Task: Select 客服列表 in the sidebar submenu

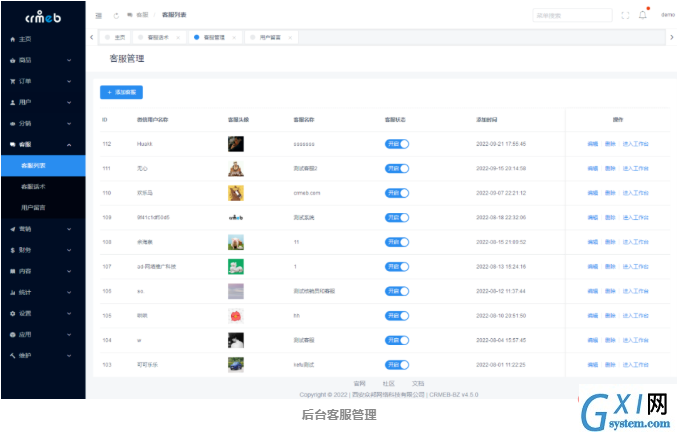Action: (x=43, y=166)
